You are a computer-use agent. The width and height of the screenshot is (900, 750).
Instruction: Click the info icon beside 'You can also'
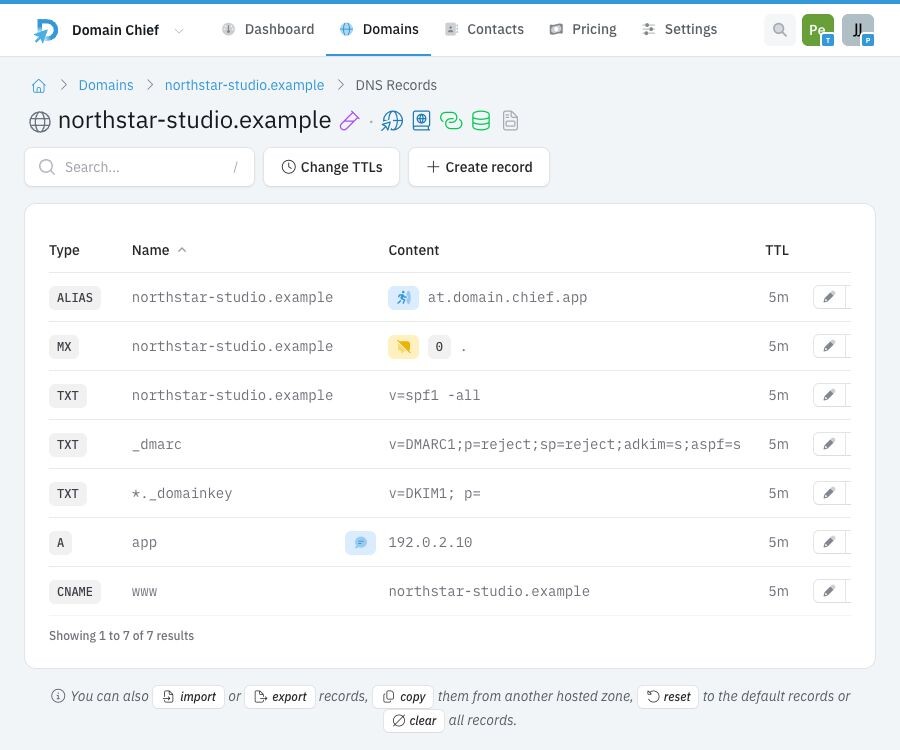[x=58, y=696]
